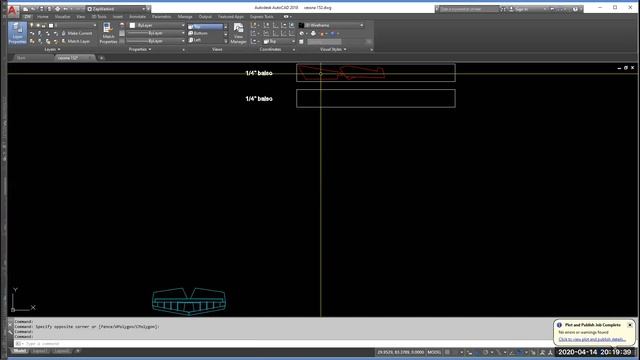Click Match Properties tool

[x=108, y=33]
